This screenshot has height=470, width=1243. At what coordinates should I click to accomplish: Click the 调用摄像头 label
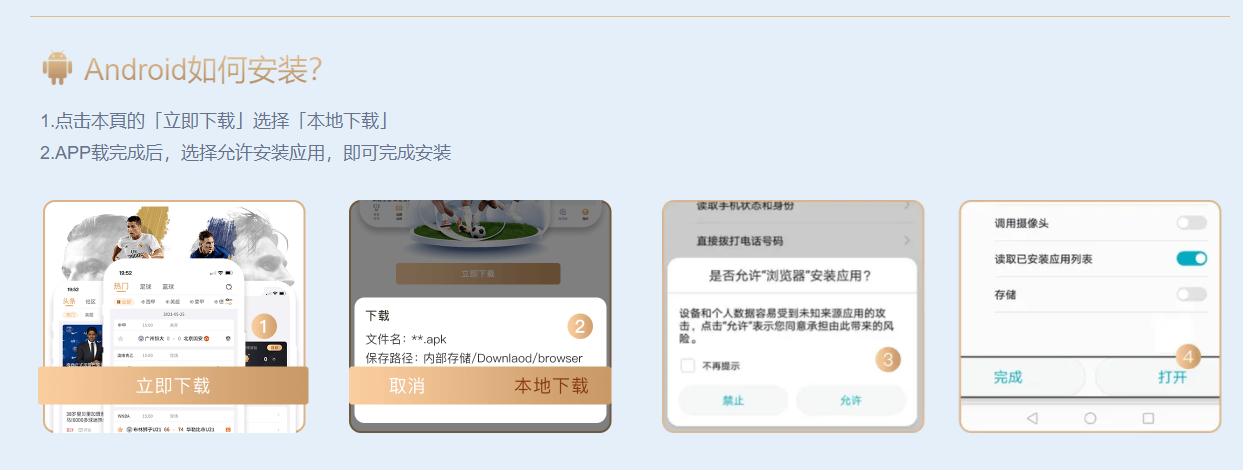(x=1021, y=223)
